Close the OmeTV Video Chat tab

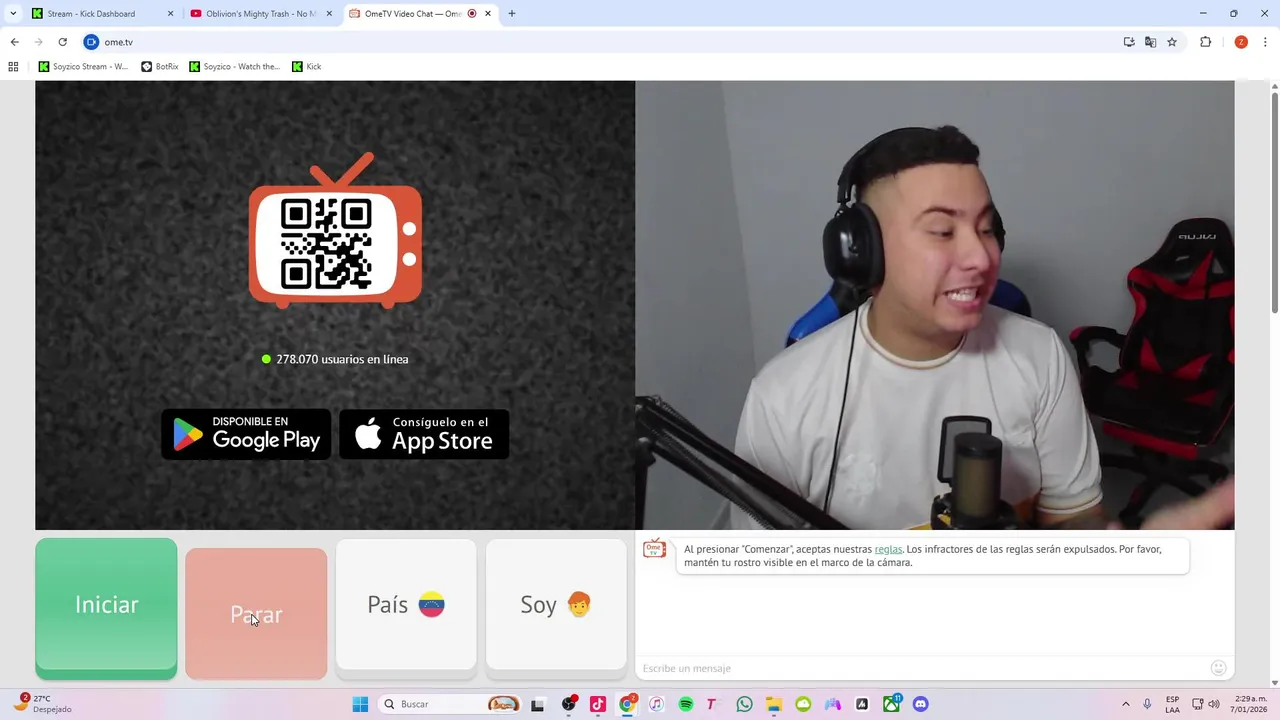click(x=489, y=14)
